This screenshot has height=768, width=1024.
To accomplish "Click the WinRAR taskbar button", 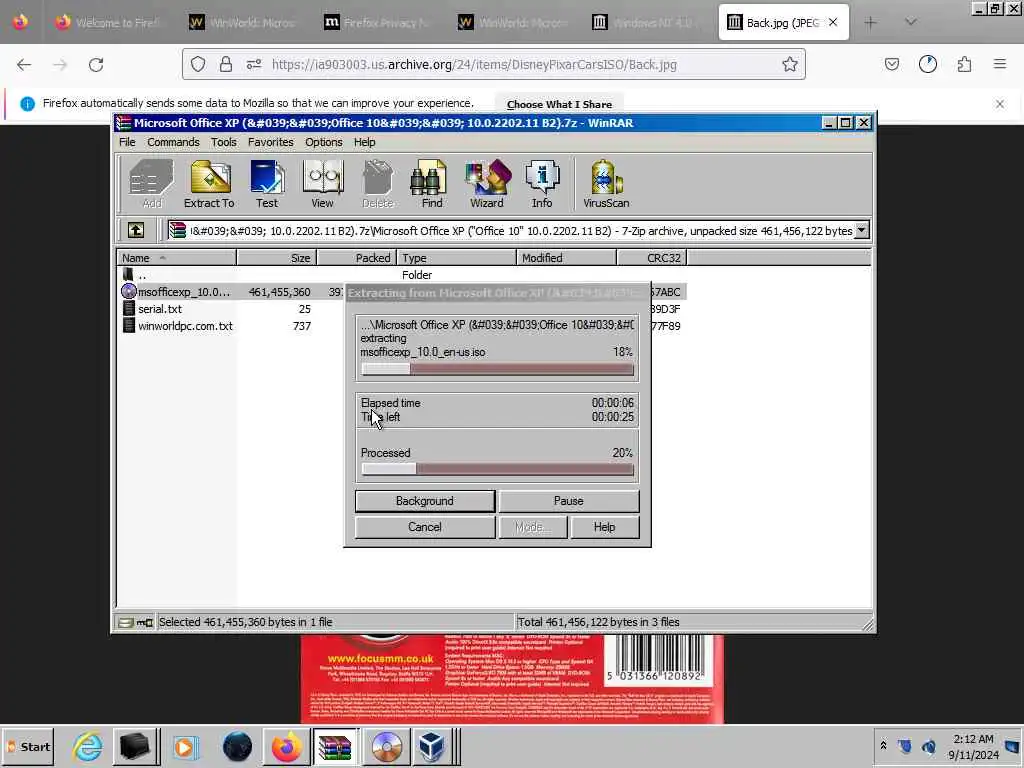I will 335,746.
